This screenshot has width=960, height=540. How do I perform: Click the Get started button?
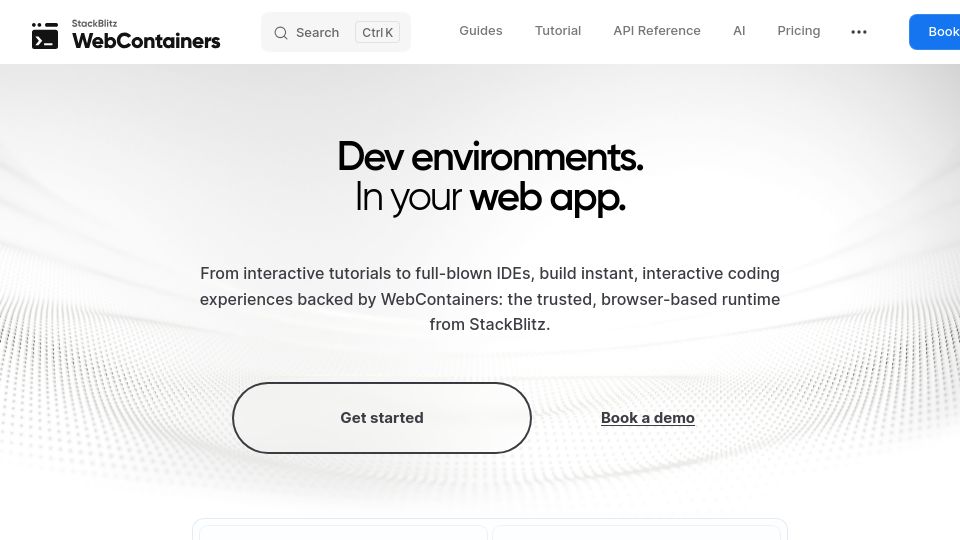[x=382, y=418]
